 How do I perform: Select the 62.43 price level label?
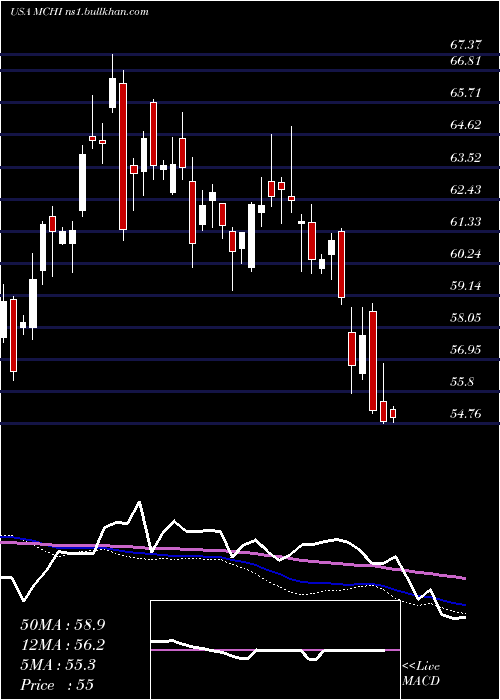tap(466, 189)
